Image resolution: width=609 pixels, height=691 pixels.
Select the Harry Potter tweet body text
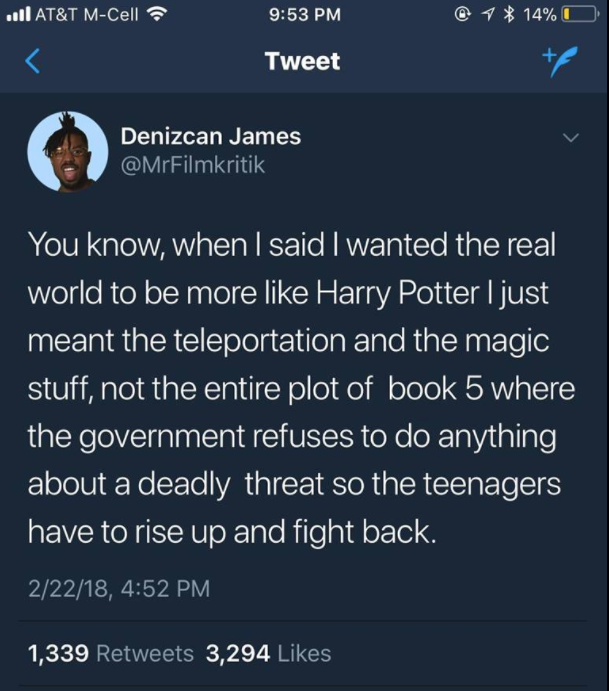[301, 388]
